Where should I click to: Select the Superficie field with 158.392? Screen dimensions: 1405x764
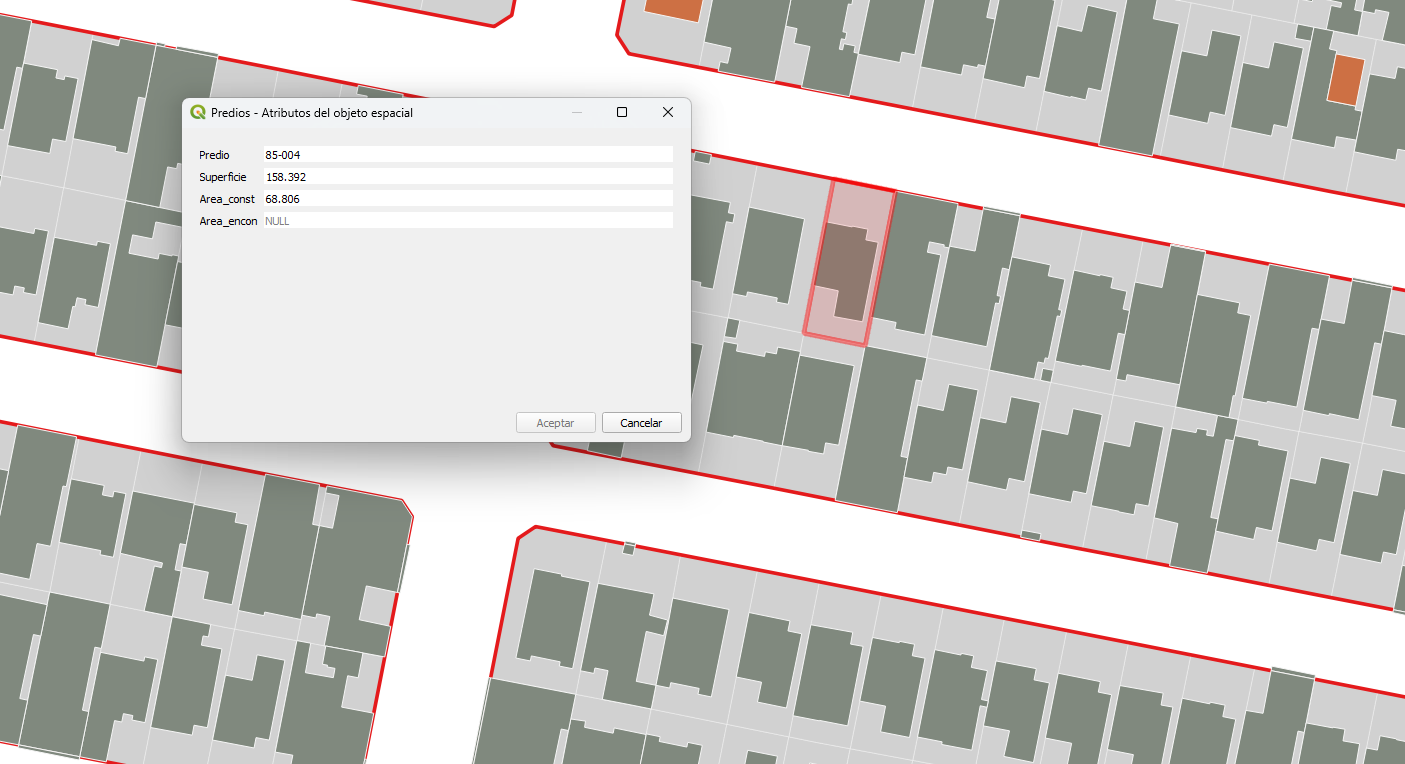point(466,177)
